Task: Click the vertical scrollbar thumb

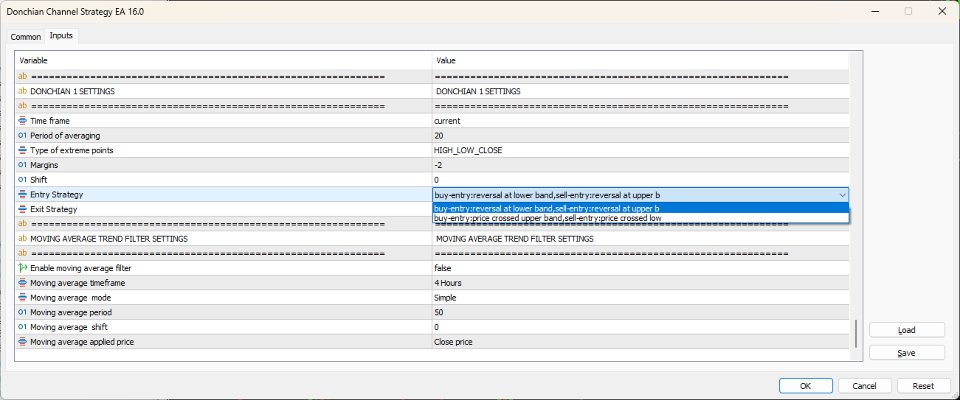Action: click(856, 333)
